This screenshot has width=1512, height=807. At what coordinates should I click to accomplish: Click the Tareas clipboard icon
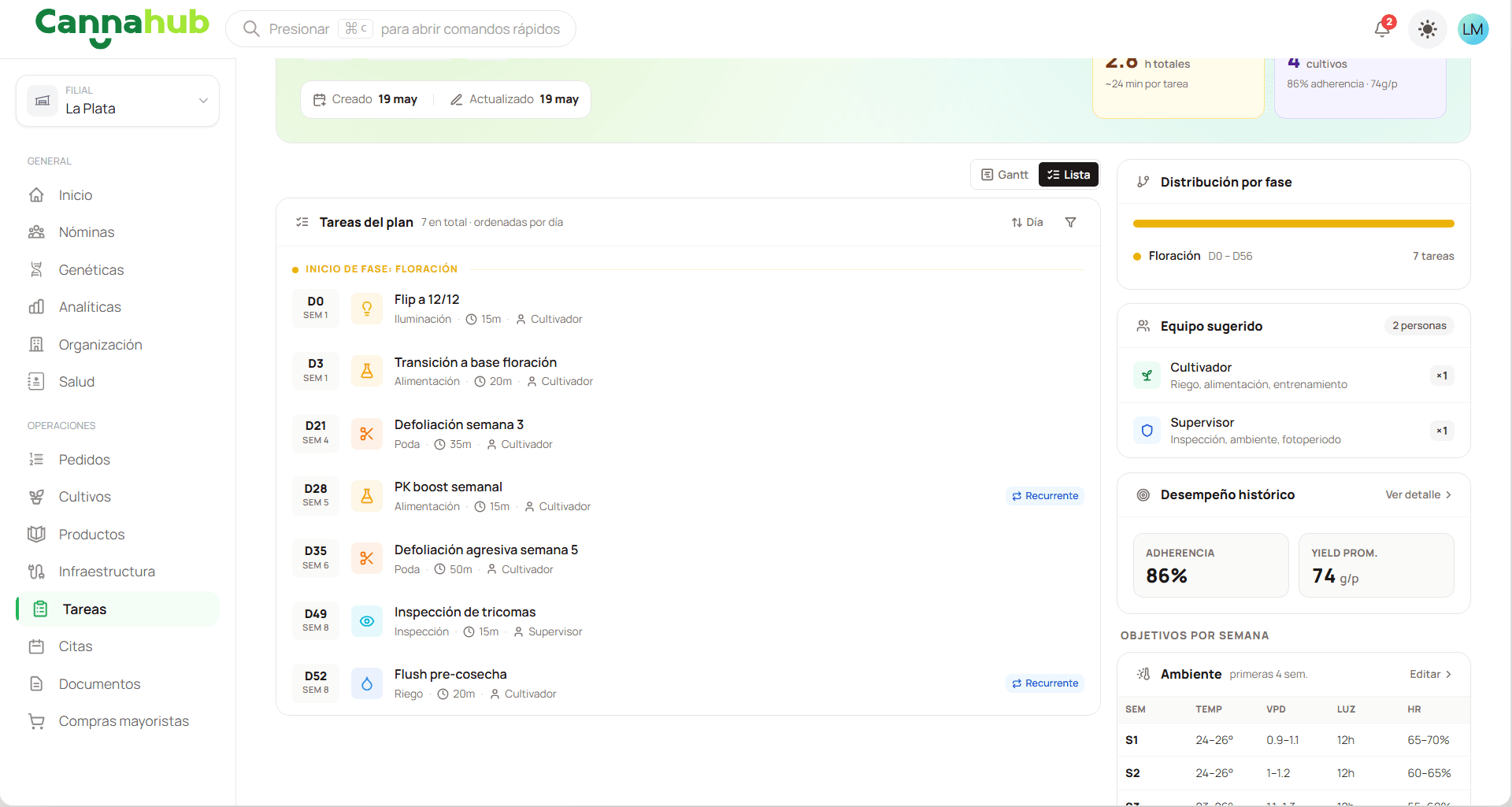[x=40, y=609]
